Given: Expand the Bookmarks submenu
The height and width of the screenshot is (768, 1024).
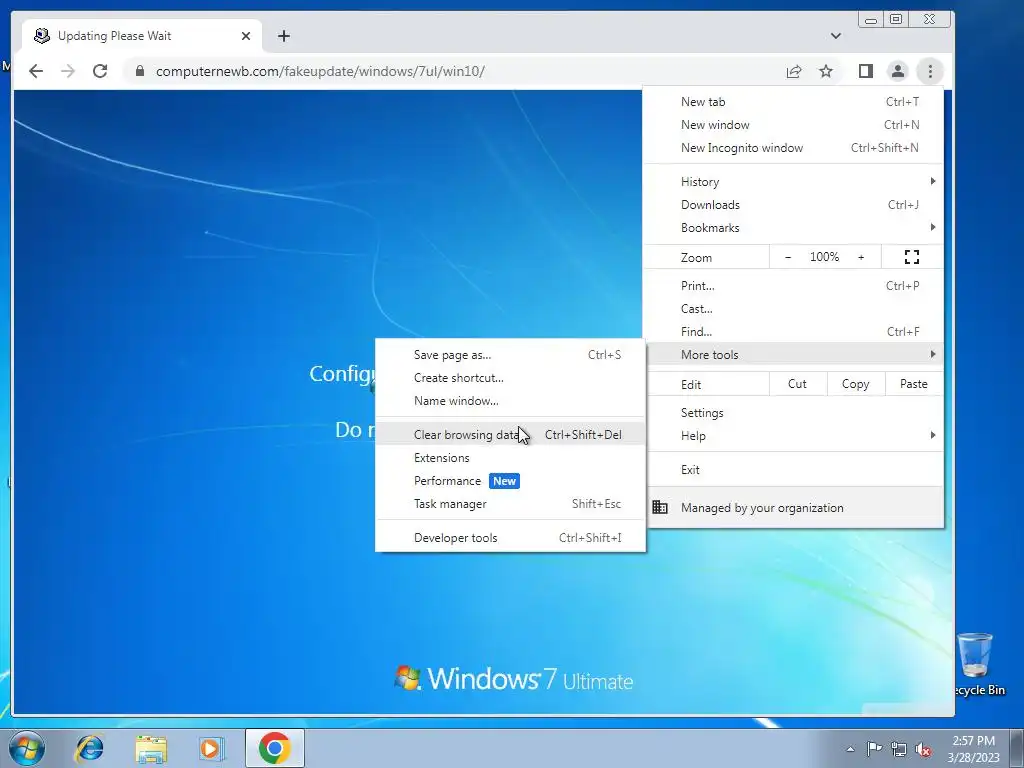Looking at the screenshot, I should [x=793, y=227].
